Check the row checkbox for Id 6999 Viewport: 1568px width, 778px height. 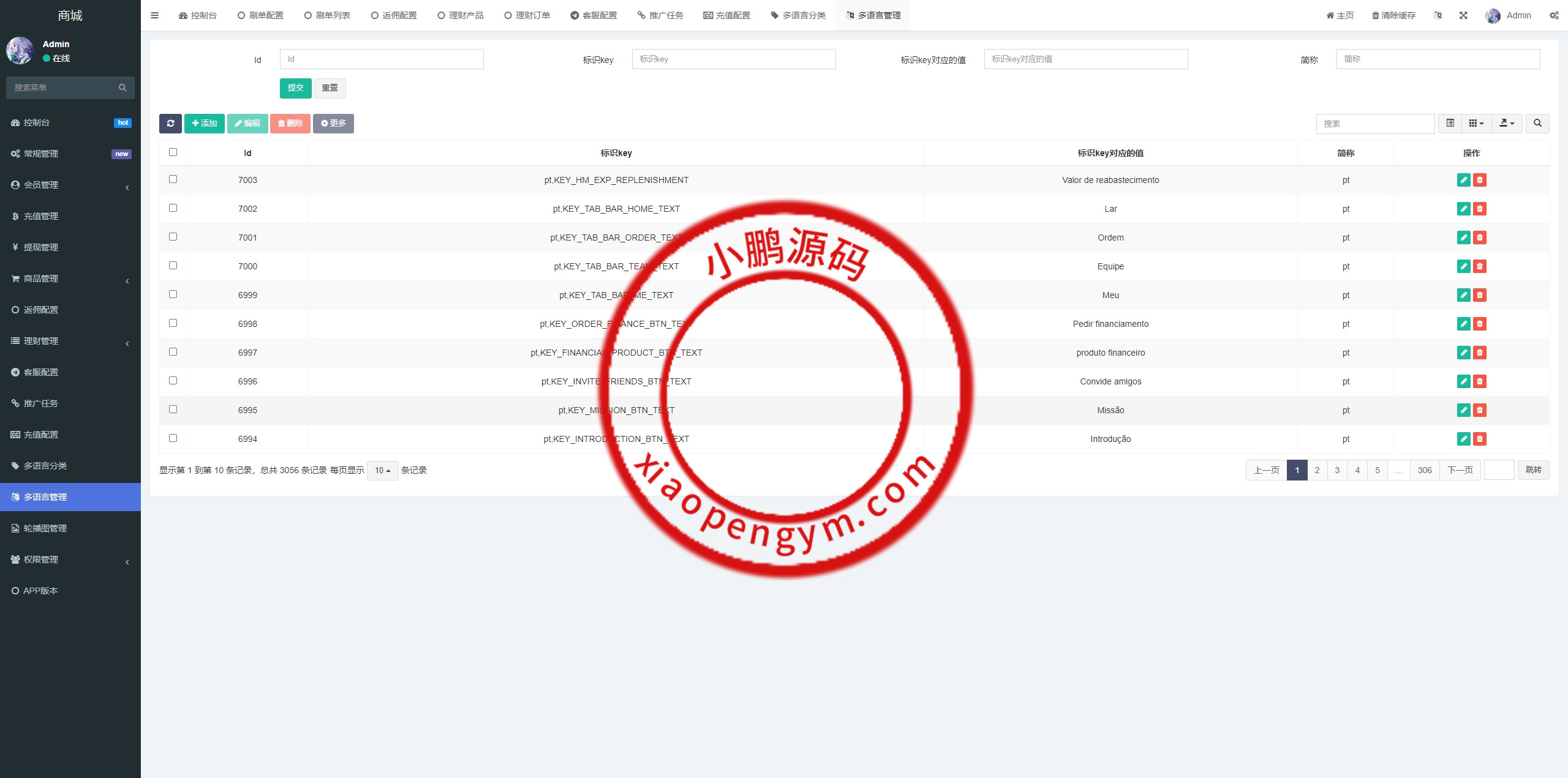(172, 294)
